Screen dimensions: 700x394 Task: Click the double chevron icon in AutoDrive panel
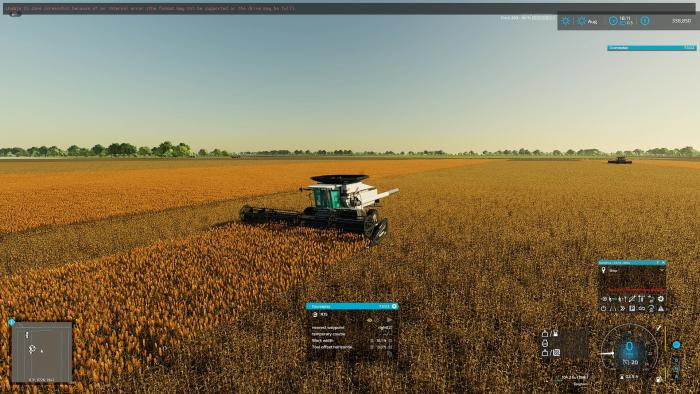click(x=623, y=309)
